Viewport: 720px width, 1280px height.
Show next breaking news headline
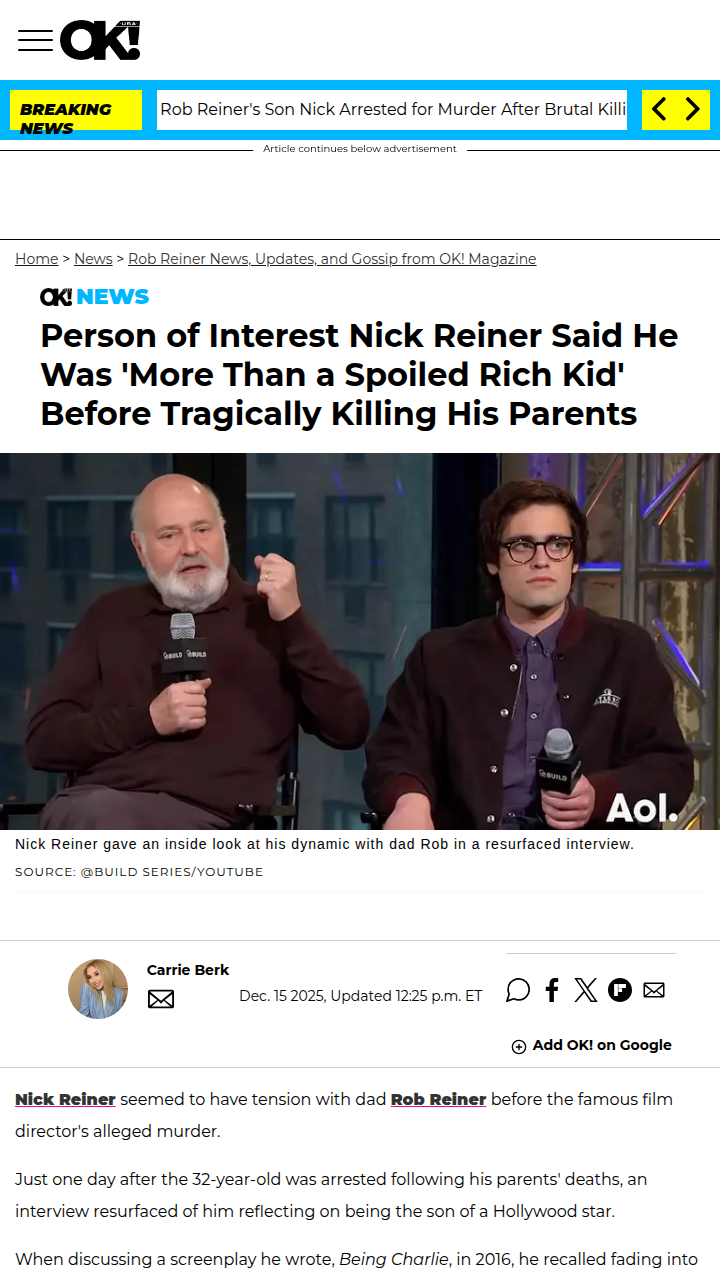click(692, 110)
